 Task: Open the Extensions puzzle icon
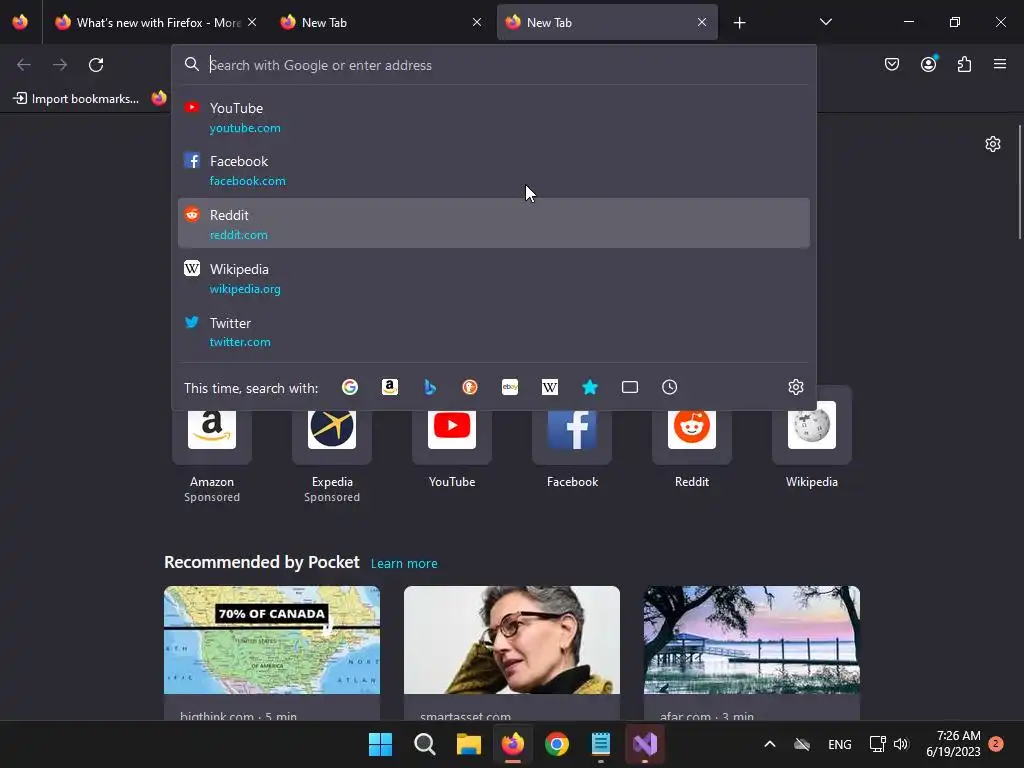964,64
